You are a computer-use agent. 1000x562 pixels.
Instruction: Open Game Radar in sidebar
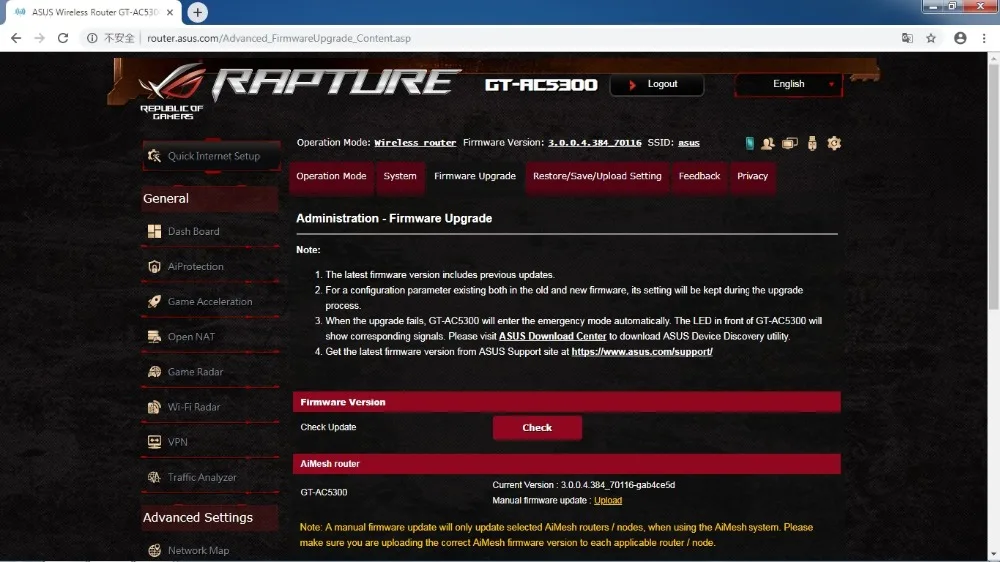pyautogui.click(x=210, y=372)
